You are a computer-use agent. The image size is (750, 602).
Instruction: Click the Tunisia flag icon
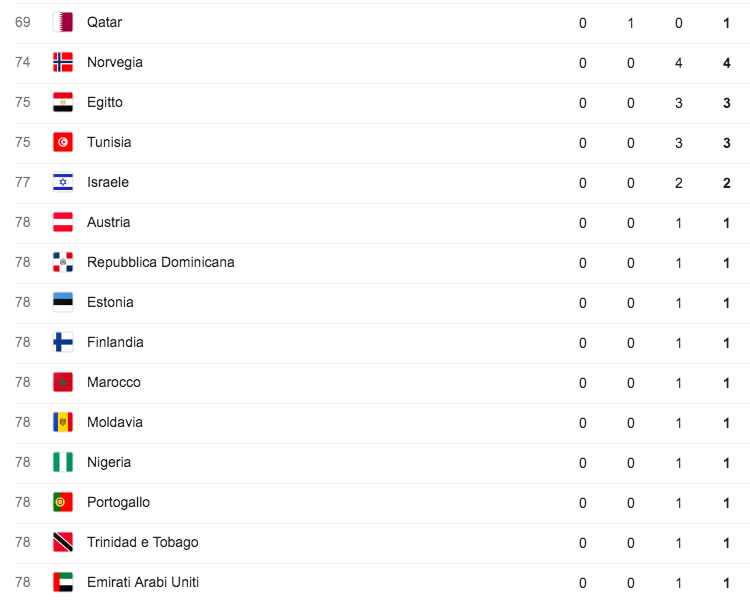pos(63,142)
